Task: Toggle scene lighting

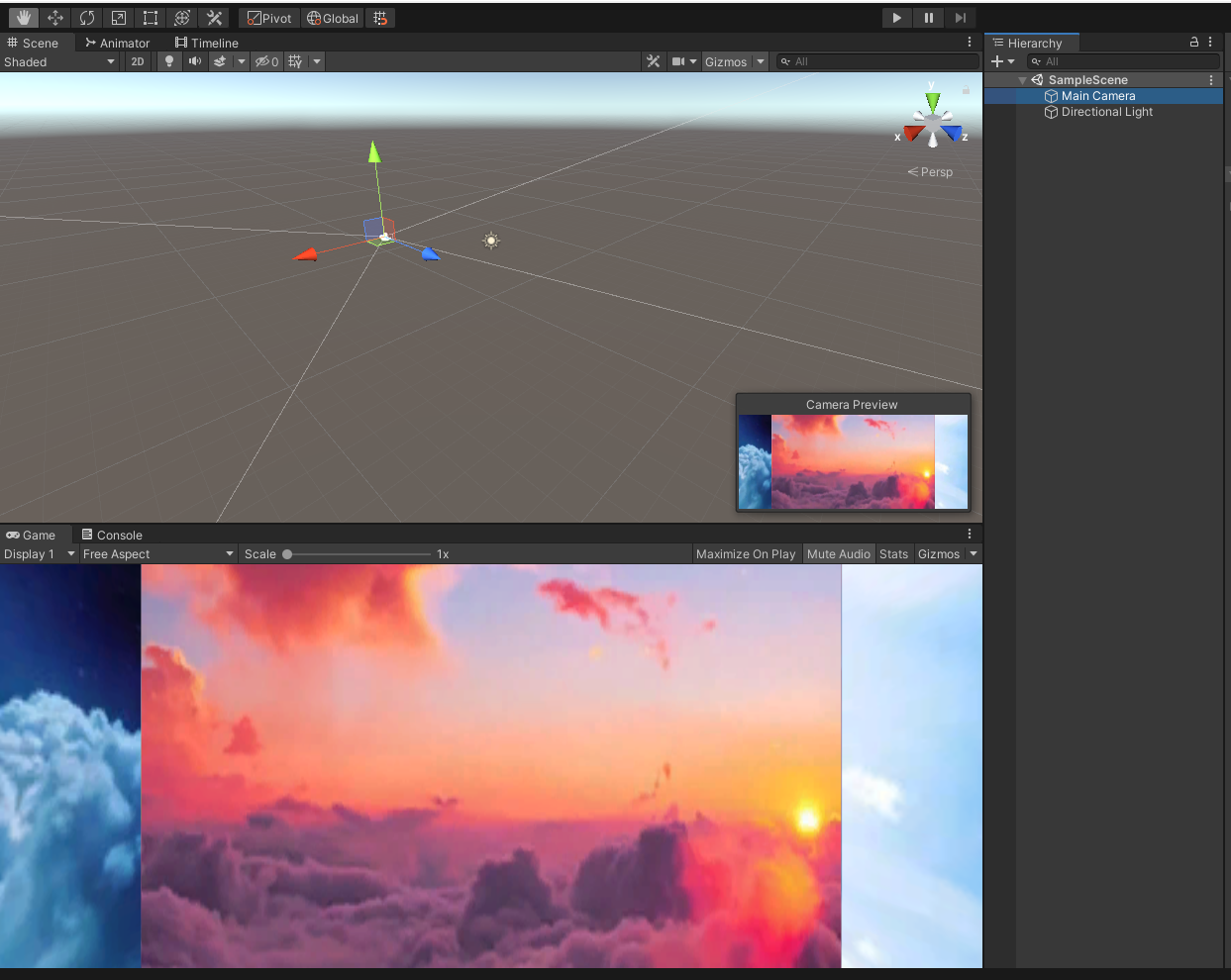Action: [x=168, y=61]
